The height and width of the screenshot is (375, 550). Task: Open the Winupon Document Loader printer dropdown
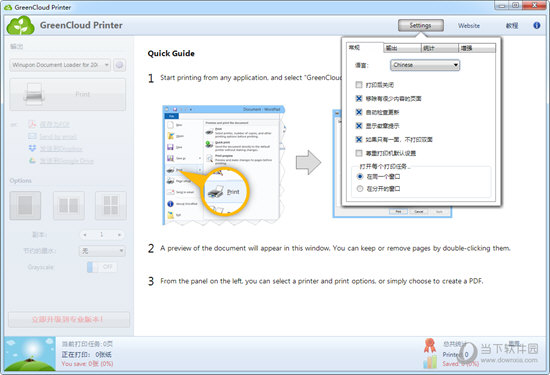coord(60,65)
